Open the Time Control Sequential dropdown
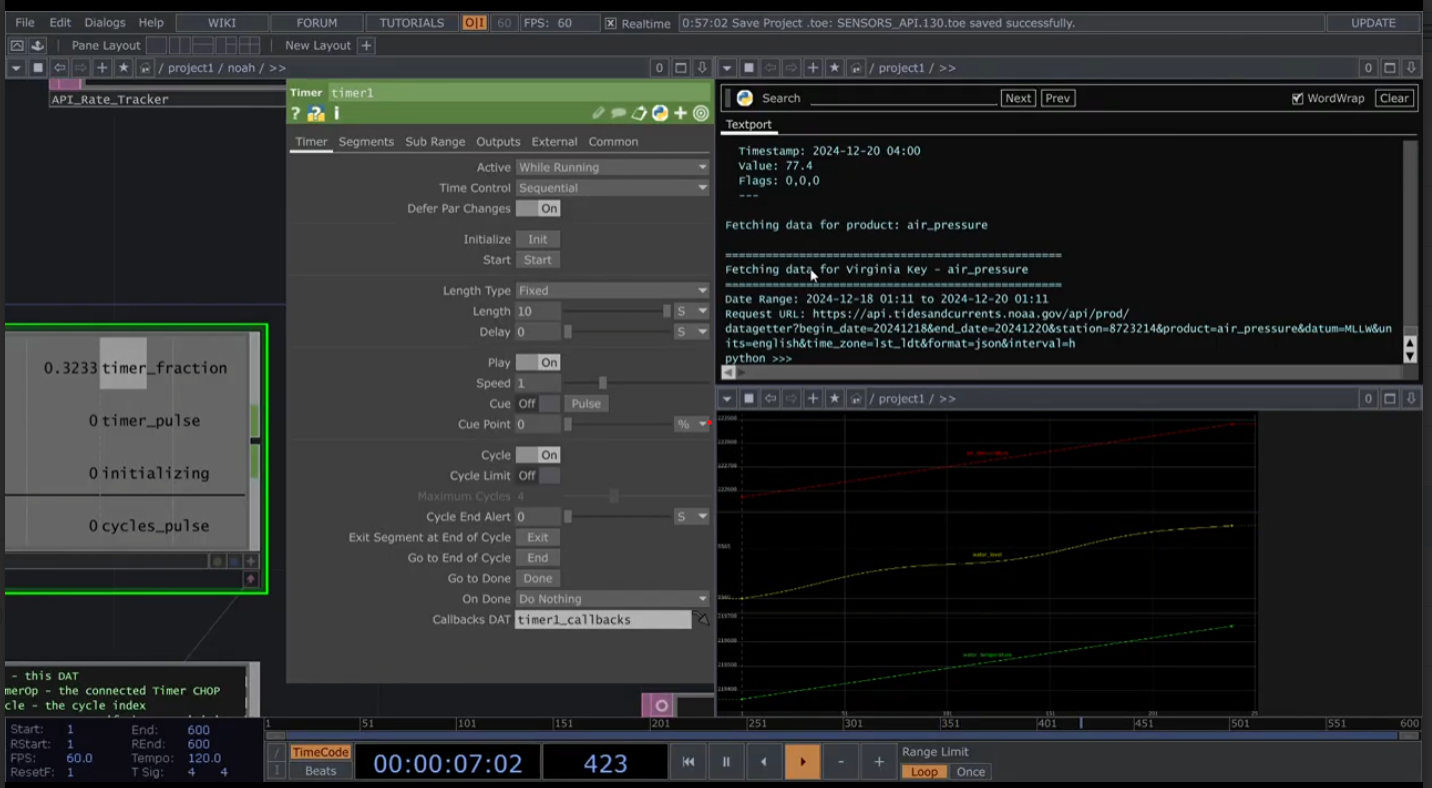 [612, 188]
